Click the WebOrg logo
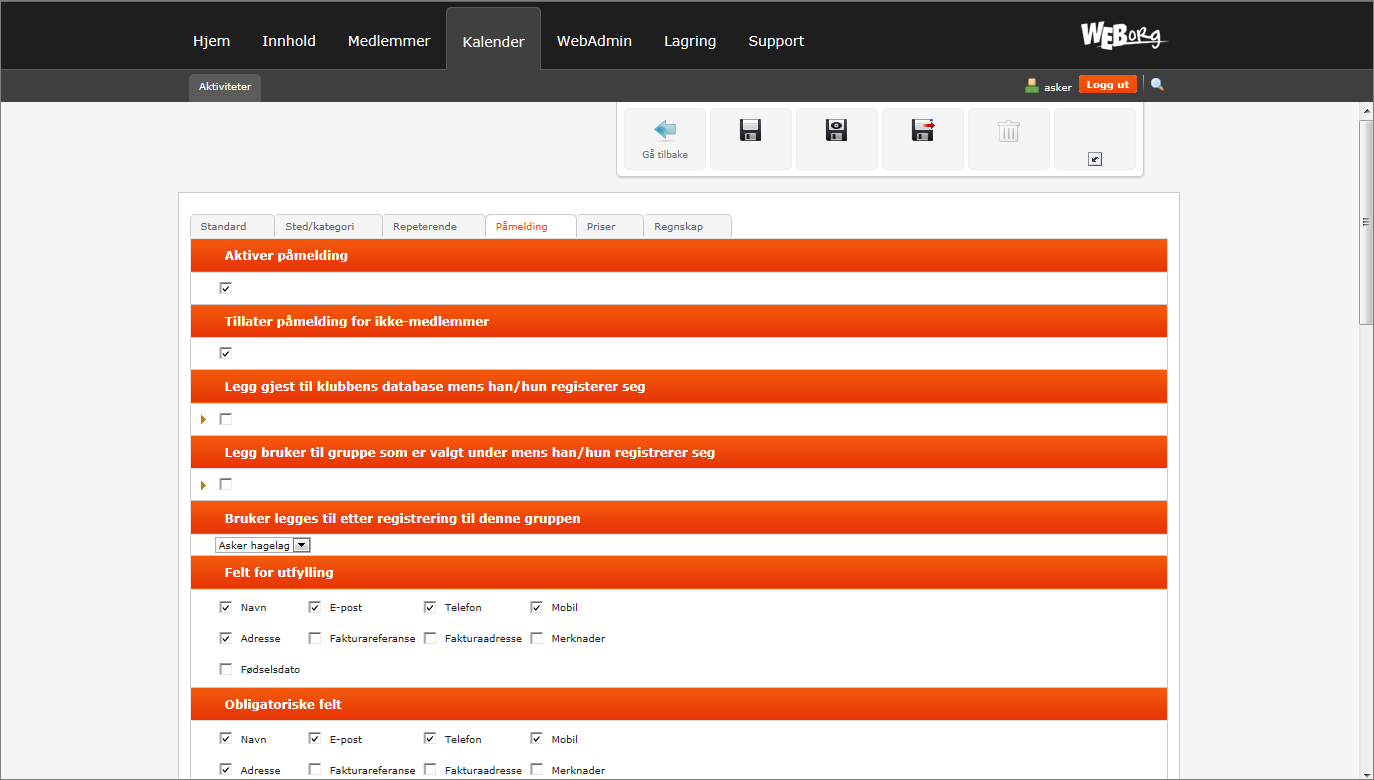1374x780 pixels. (1124, 36)
